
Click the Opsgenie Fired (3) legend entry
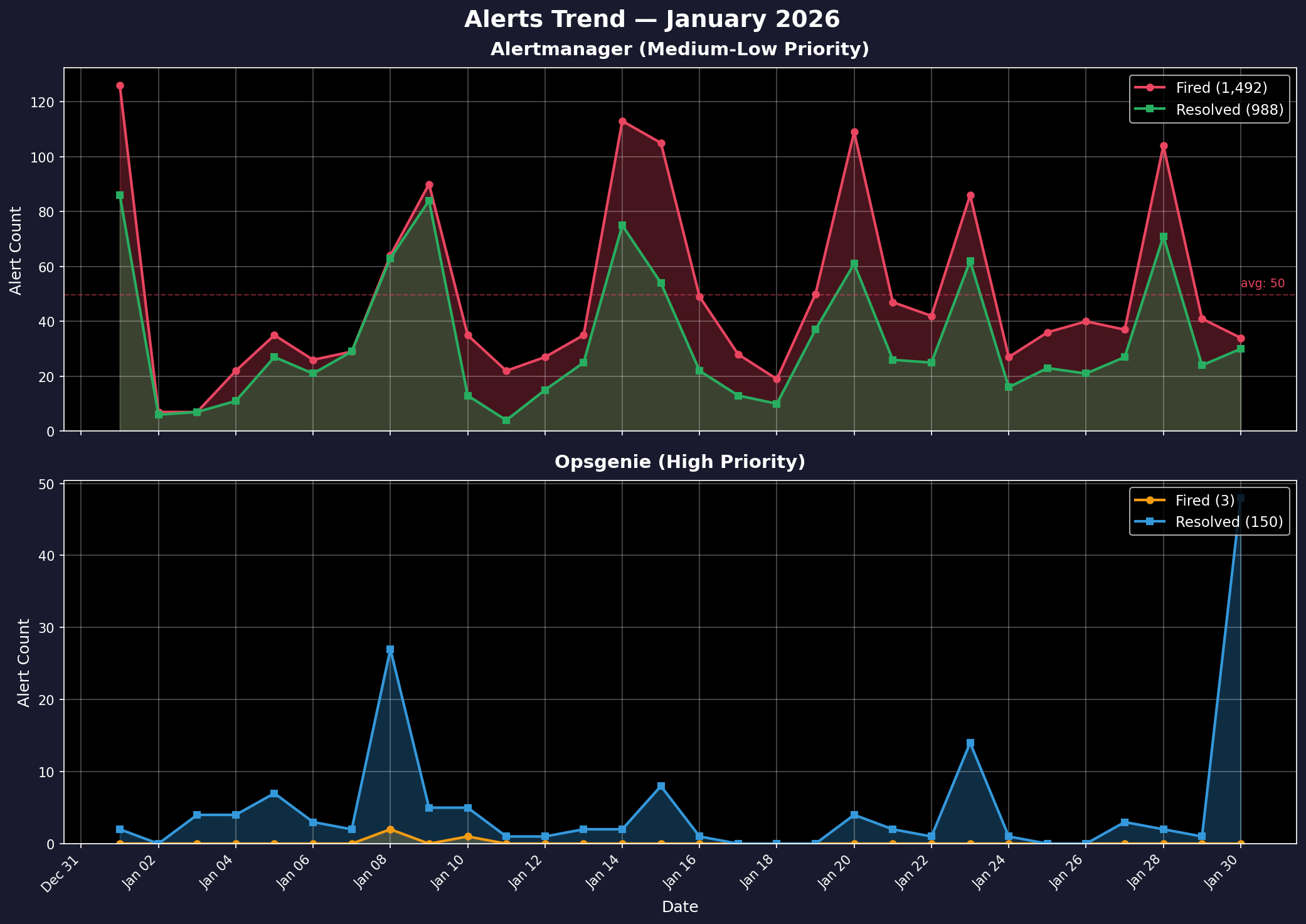[x=1204, y=501]
